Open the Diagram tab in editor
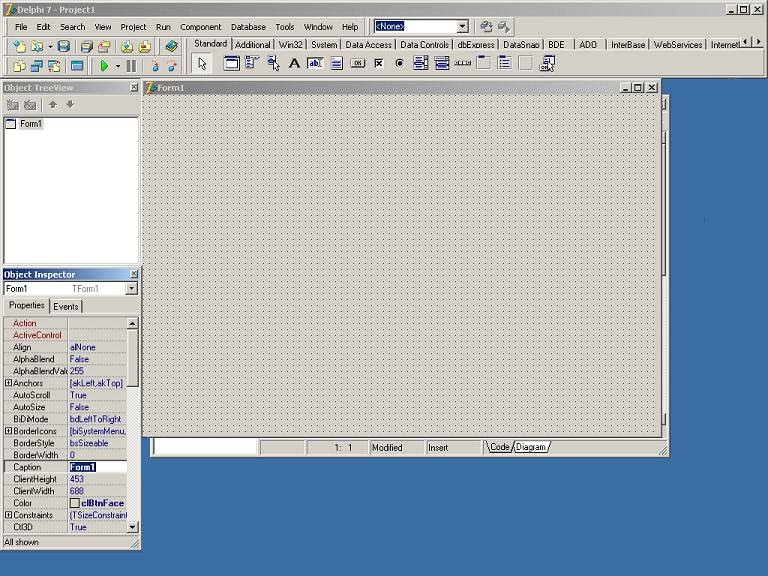Viewport: 768px width, 576px height. click(x=531, y=447)
